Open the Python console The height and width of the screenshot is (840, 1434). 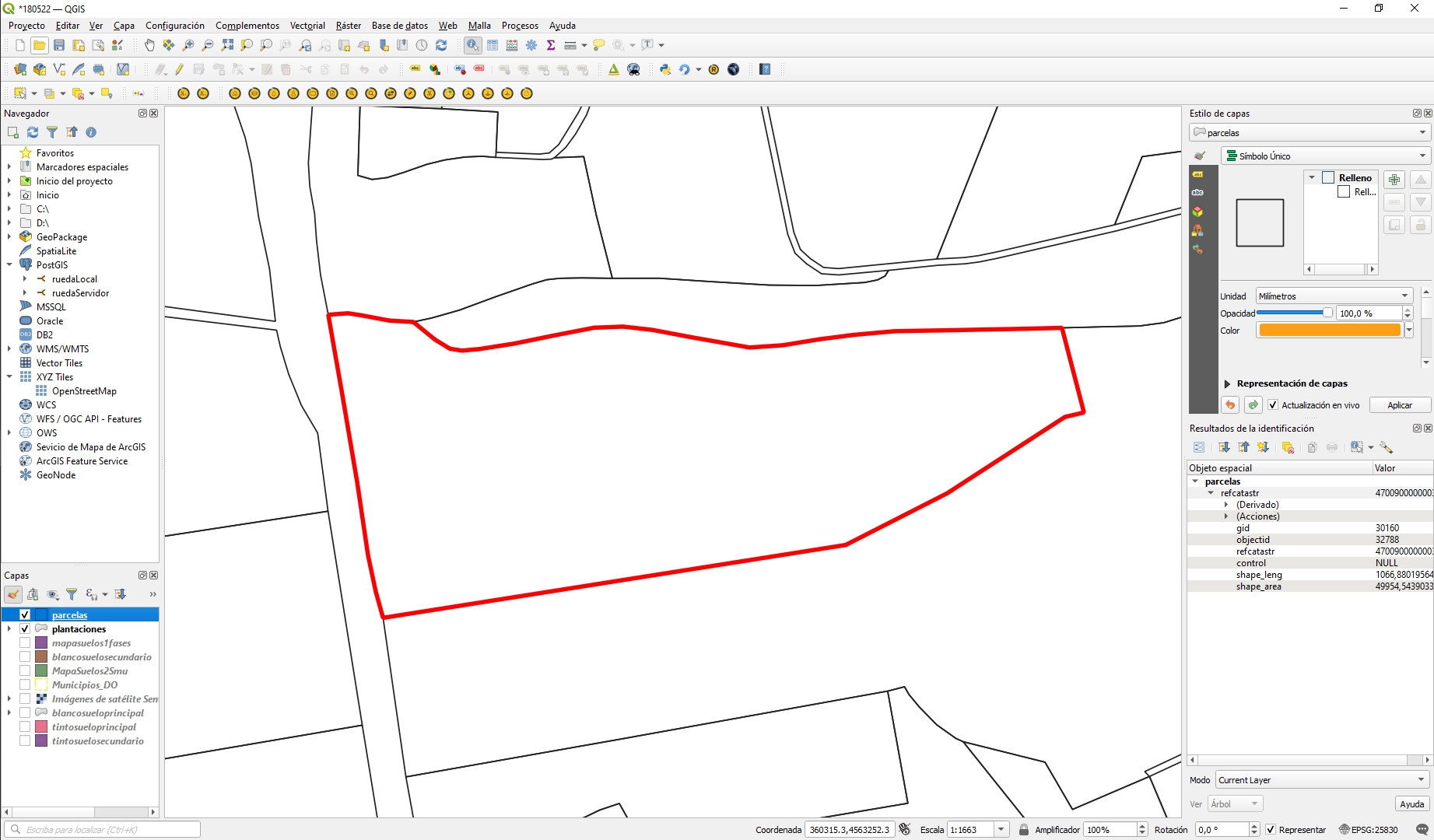point(665,68)
